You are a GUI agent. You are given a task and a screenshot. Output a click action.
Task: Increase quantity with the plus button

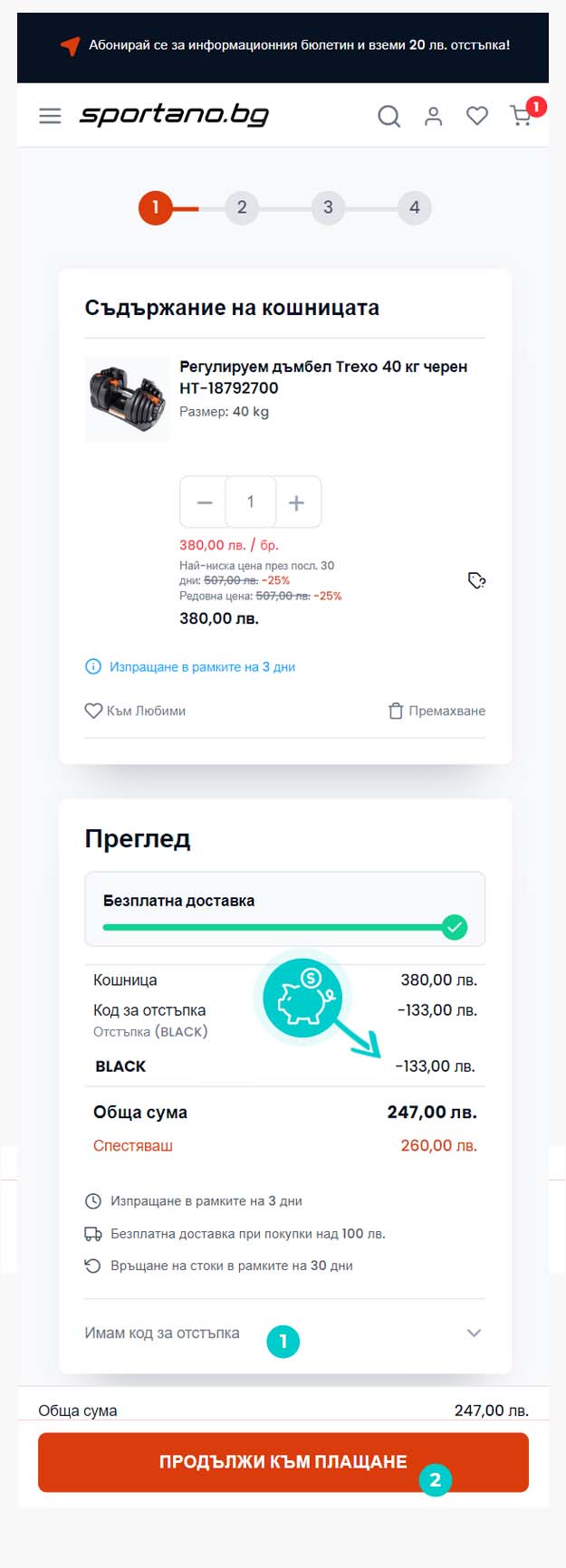coord(296,502)
